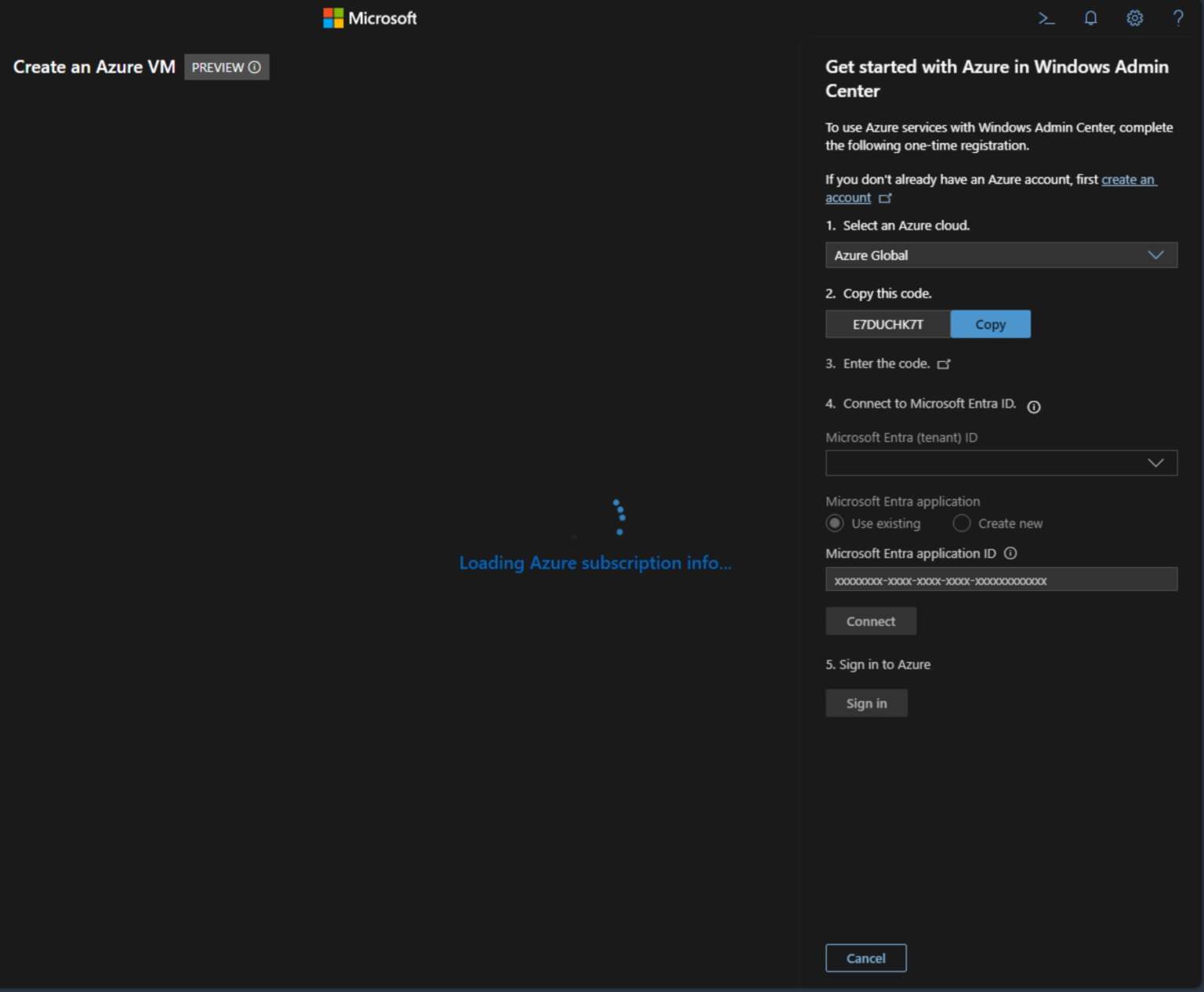Click the external link icon after create an account
This screenshot has width=1204, height=992.
(x=886, y=198)
